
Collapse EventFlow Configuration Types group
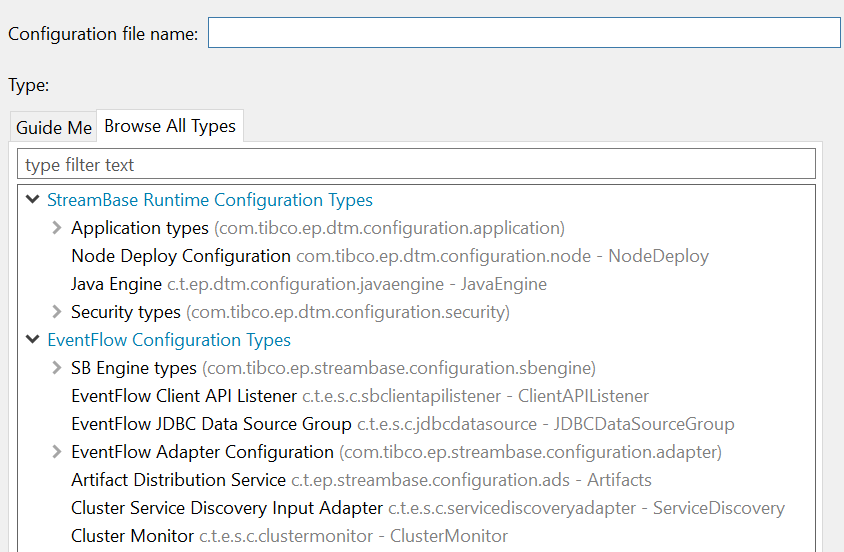click(34, 340)
